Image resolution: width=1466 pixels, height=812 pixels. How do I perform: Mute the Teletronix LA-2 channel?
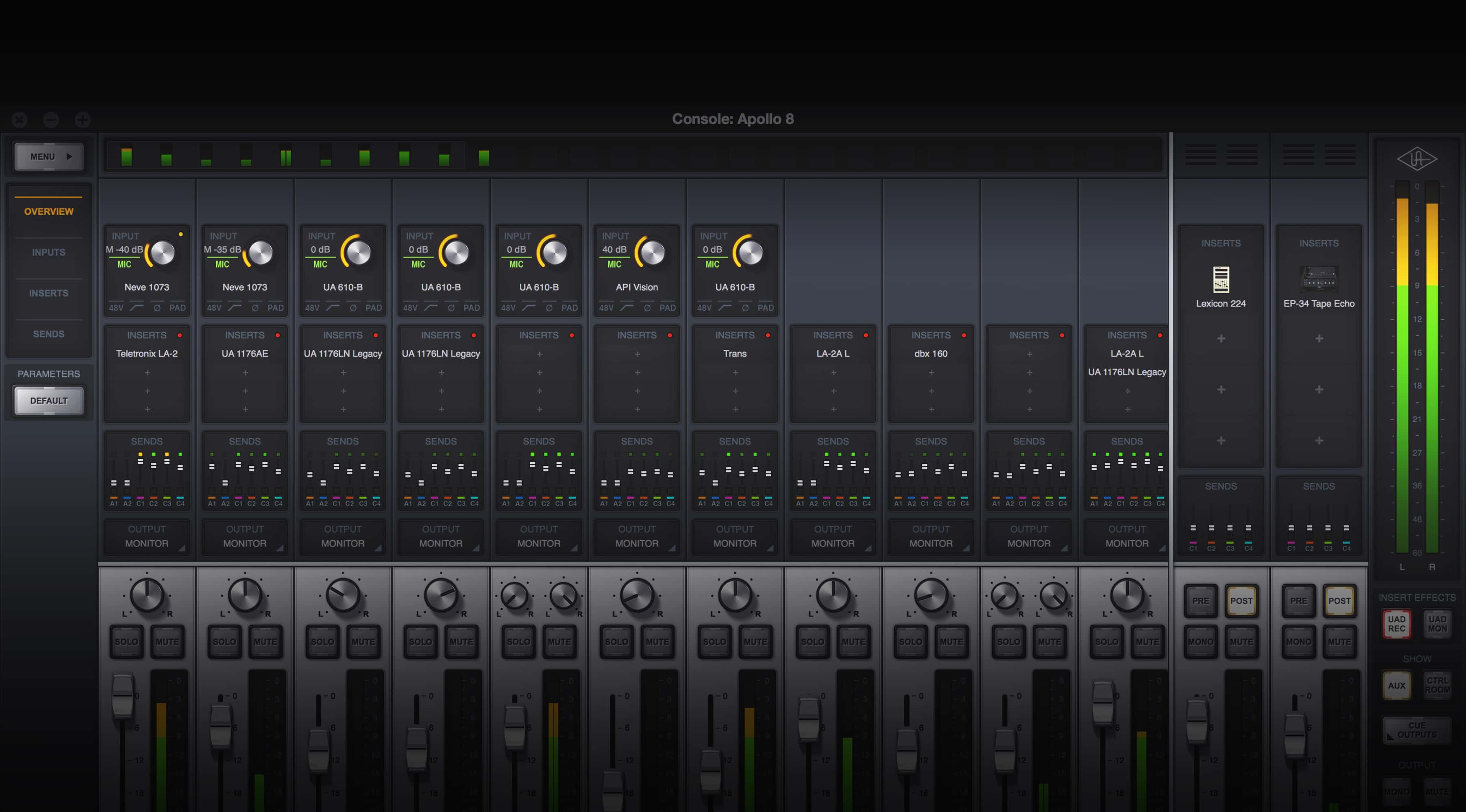point(167,641)
